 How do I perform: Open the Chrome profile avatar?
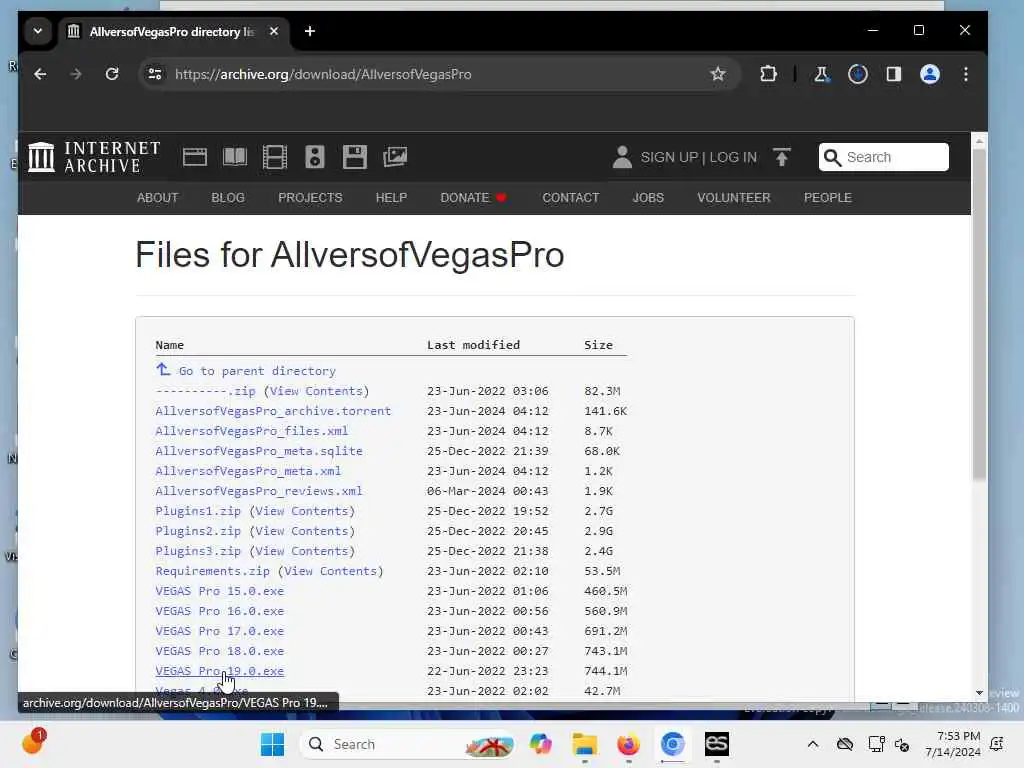tap(930, 74)
